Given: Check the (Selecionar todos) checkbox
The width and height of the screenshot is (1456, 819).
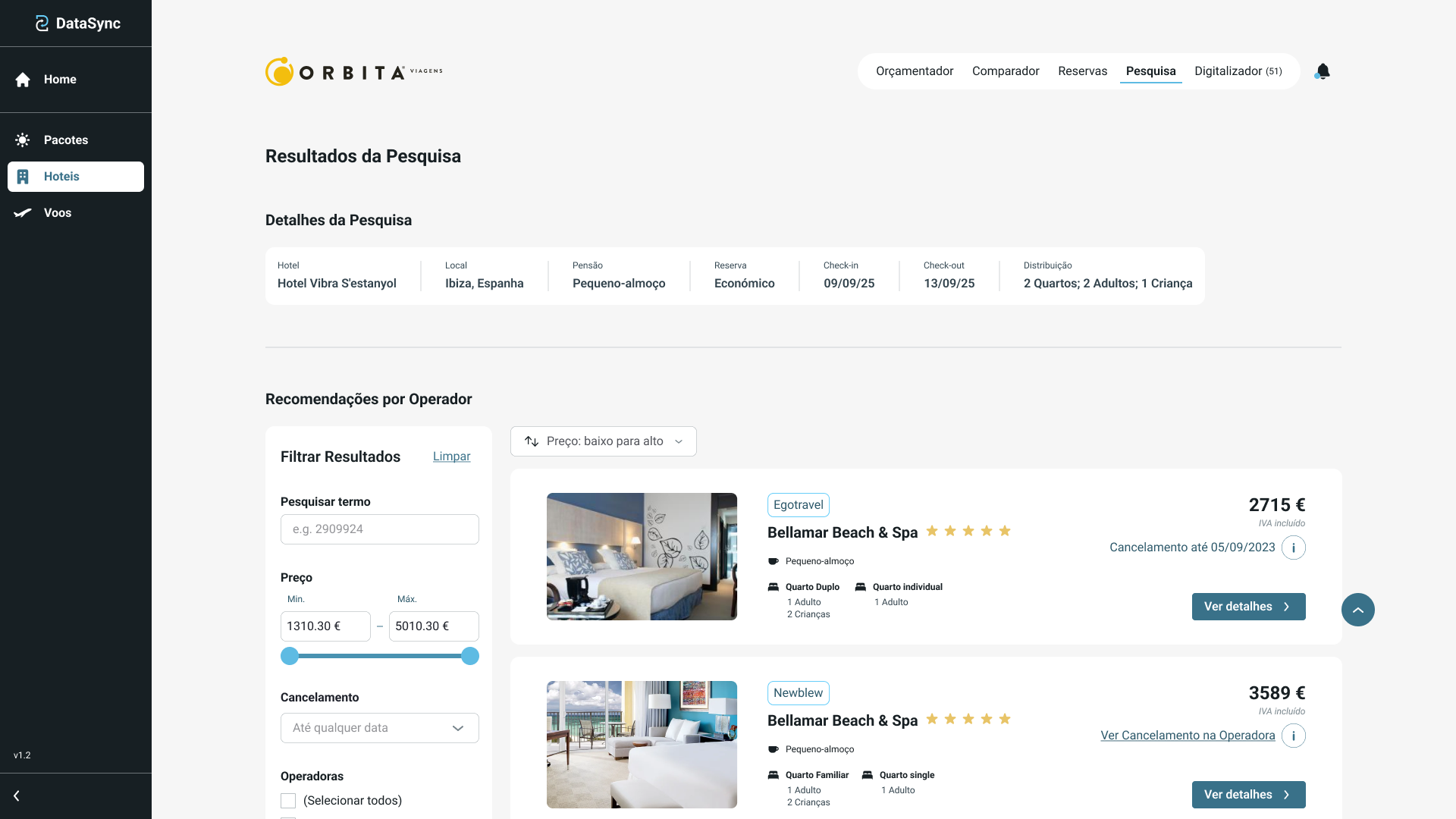Looking at the screenshot, I should point(288,801).
